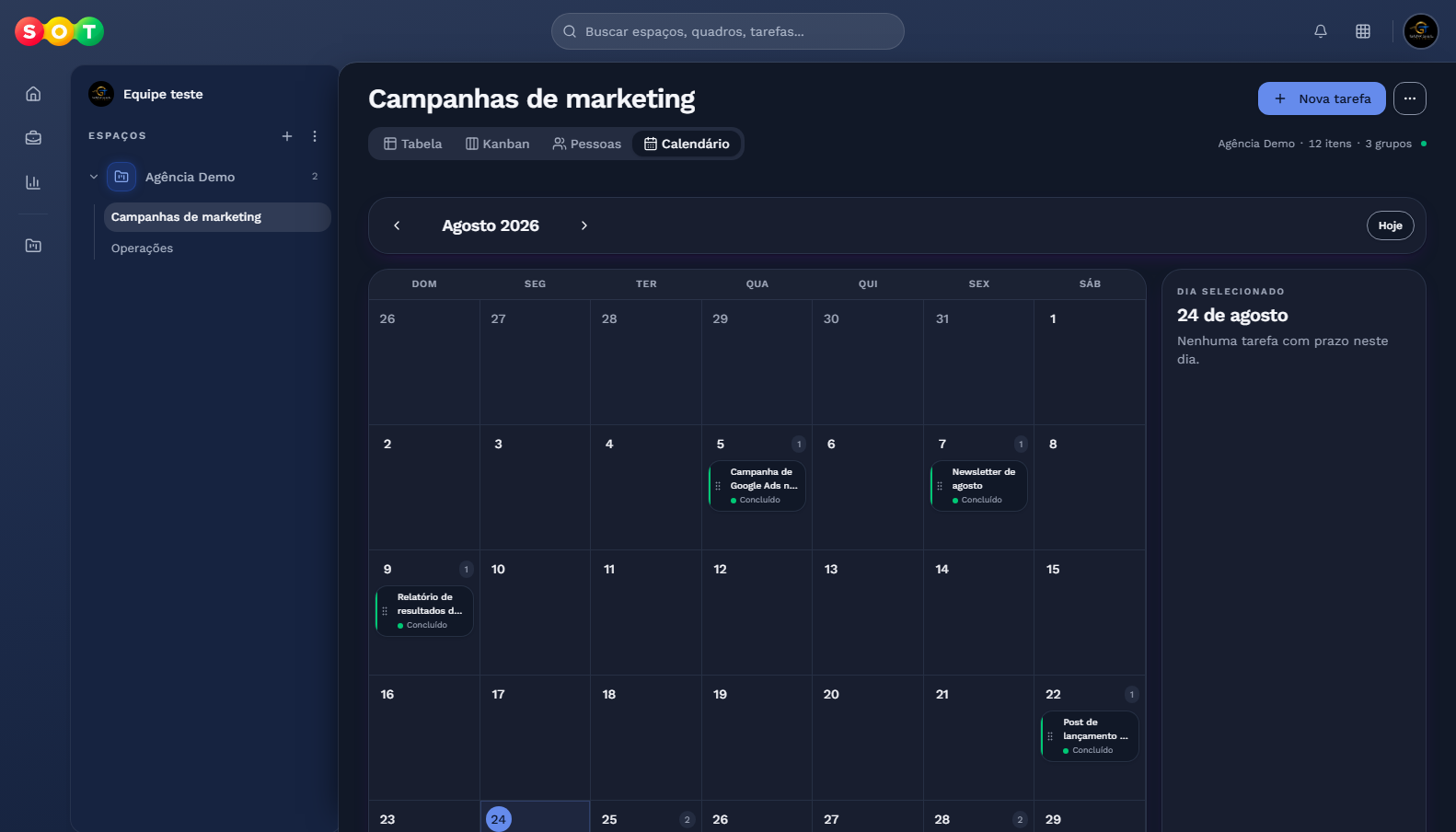The width and height of the screenshot is (1456, 832).
Task: Click the 12 itens count text
Action: (1330, 144)
